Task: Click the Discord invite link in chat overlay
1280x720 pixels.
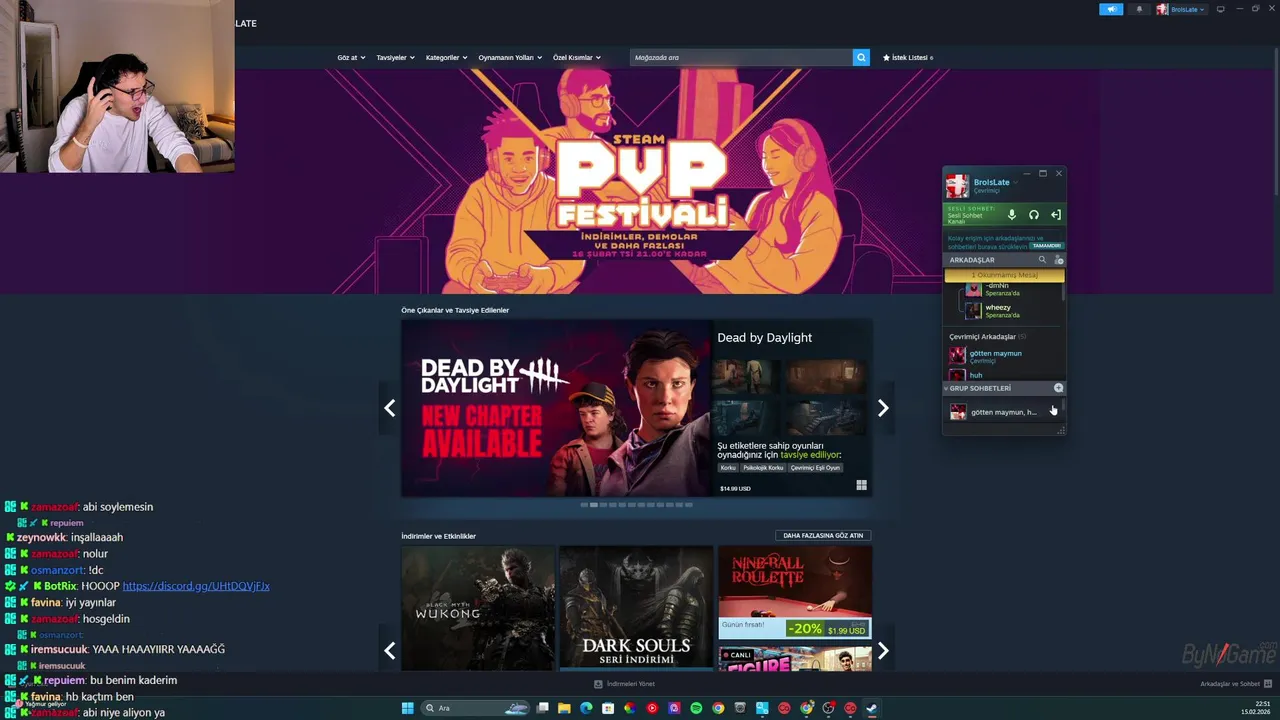Action: 196,586
